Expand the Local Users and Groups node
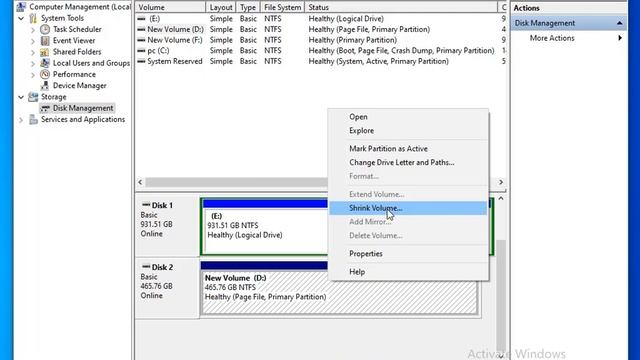 pyautogui.click(x=33, y=63)
